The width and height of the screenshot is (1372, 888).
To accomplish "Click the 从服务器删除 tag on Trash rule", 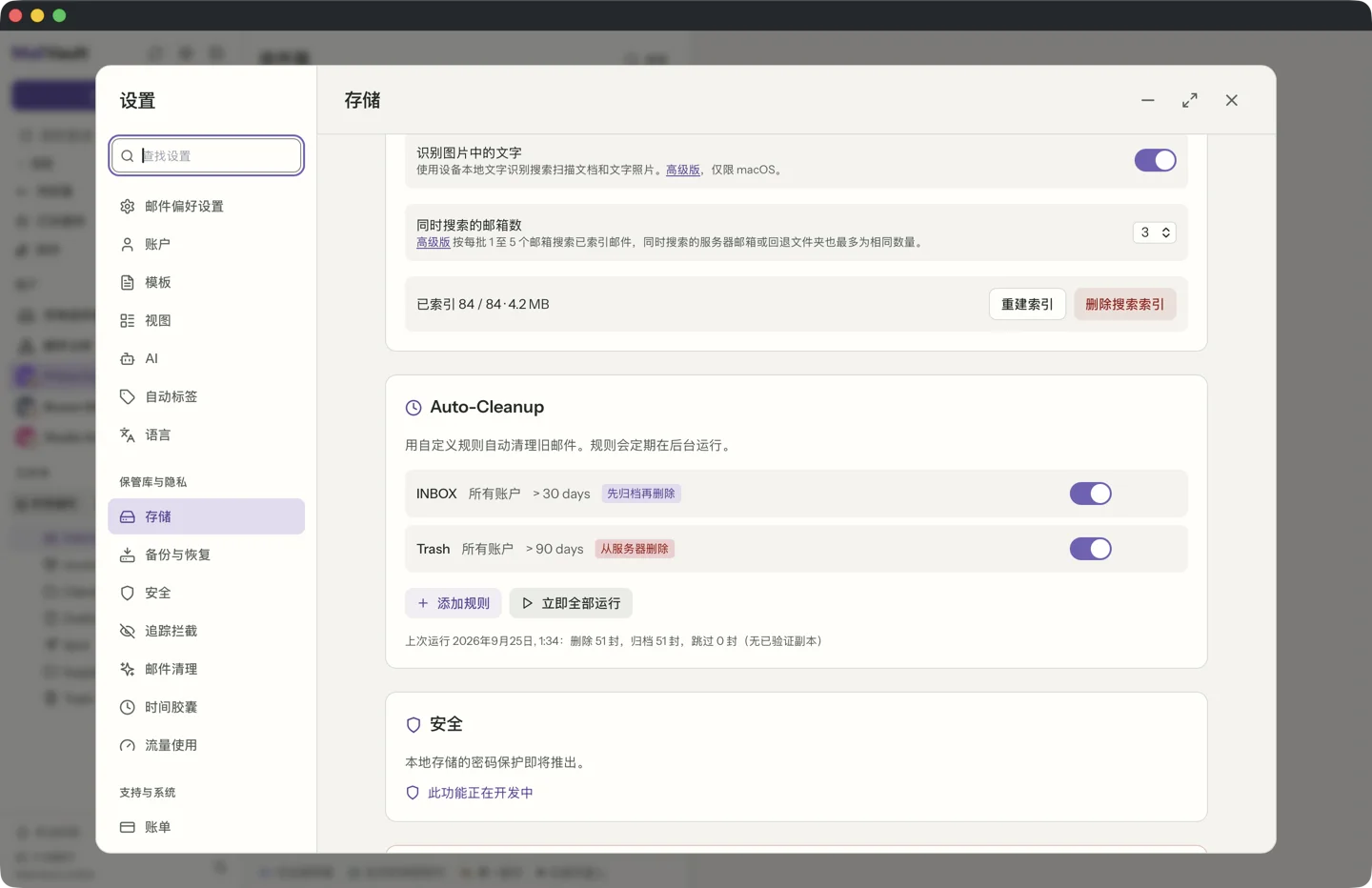I will [x=635, y=549].
